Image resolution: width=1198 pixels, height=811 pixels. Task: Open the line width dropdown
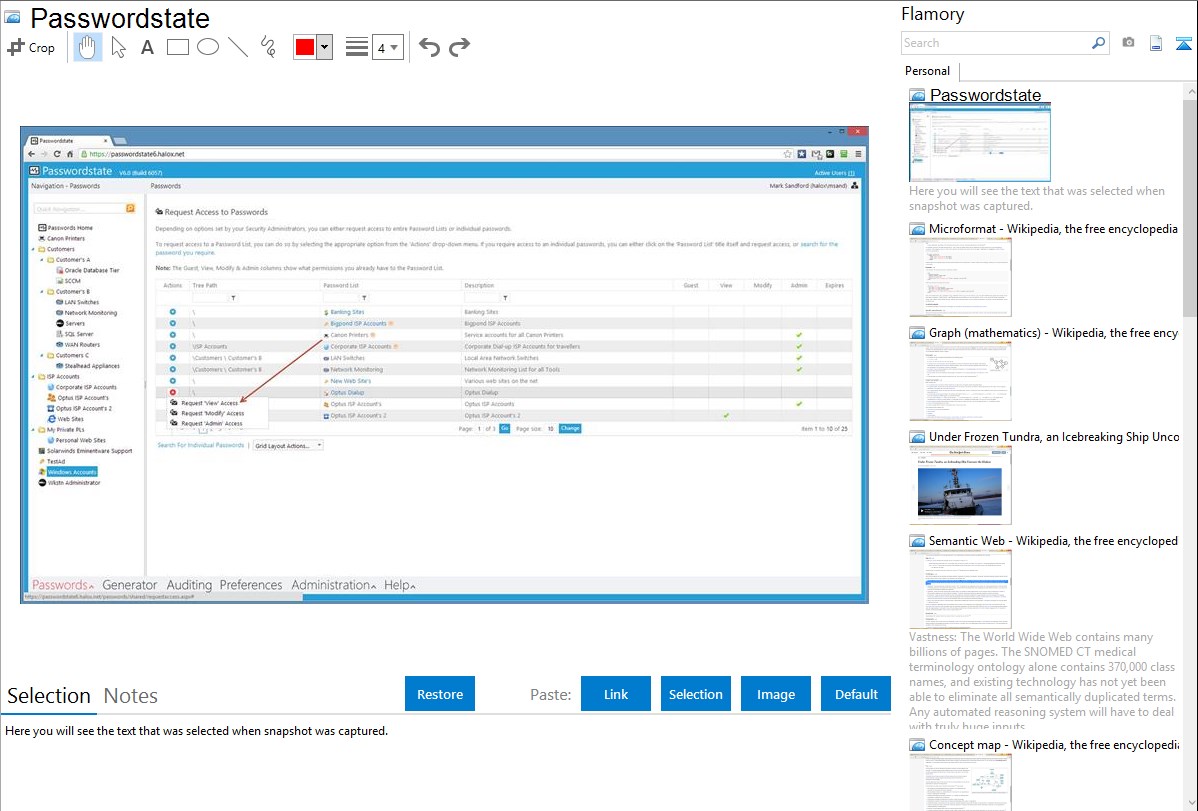388,47
